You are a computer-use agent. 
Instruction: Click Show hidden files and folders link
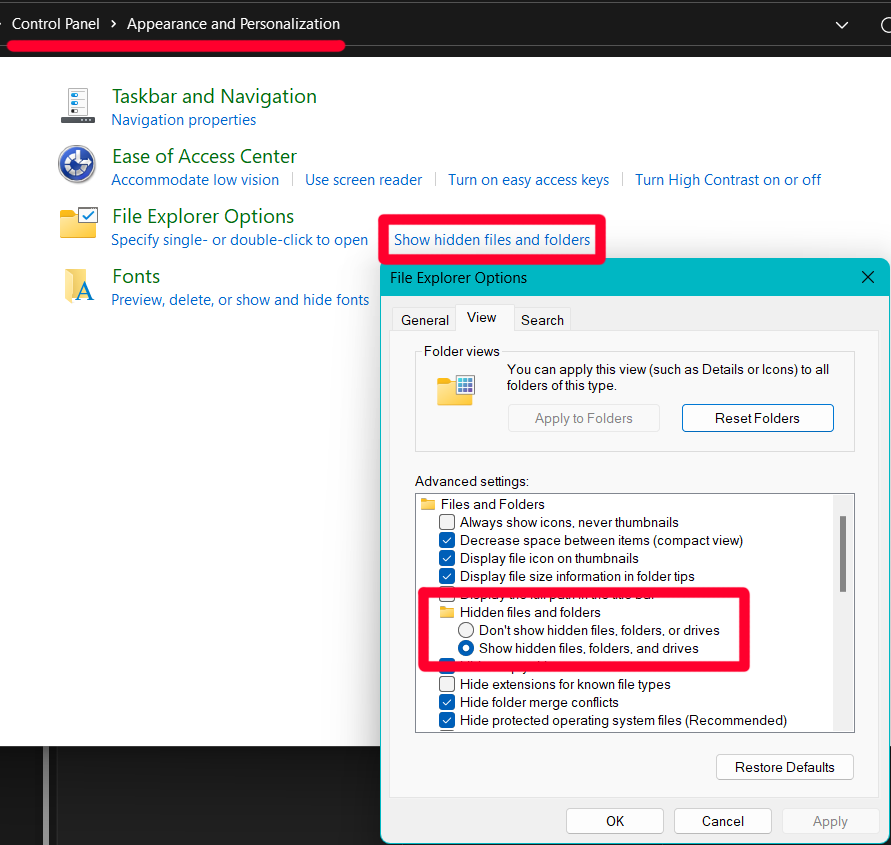pos(492,240)
